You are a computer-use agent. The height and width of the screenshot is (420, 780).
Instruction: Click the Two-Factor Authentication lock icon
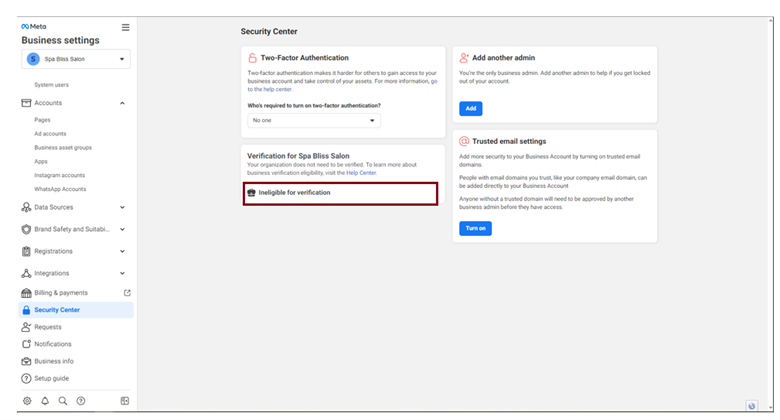(252, 58)
